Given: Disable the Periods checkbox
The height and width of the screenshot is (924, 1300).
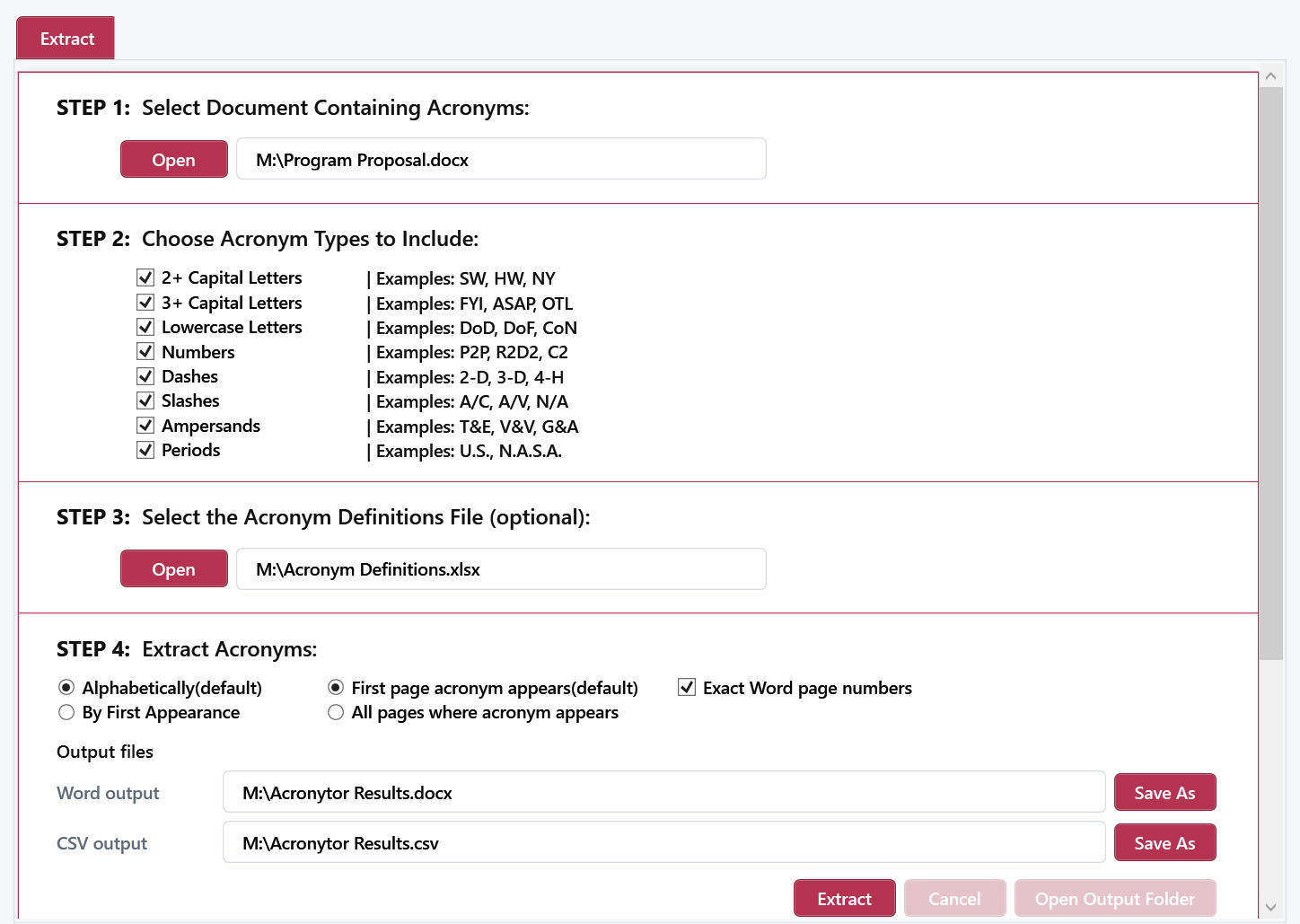Looking at the screenshot, I should click(145, 450).
